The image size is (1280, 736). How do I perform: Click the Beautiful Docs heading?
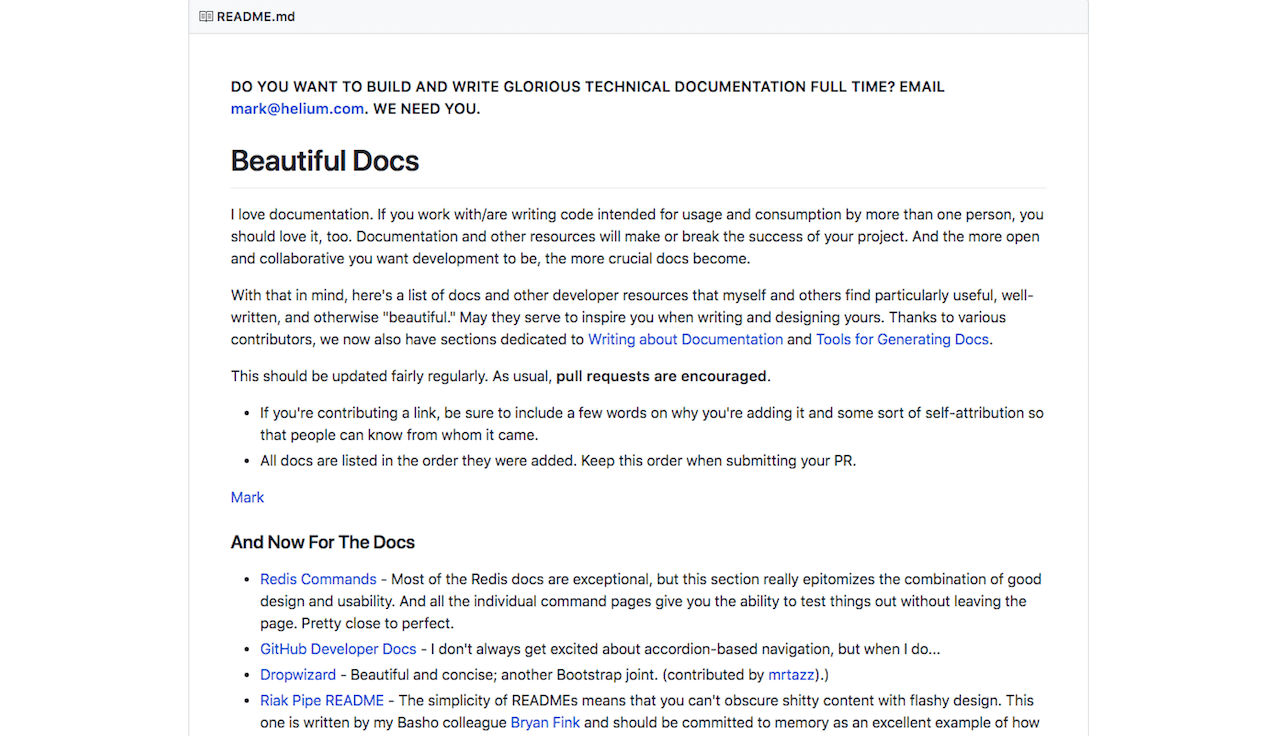(324, 160)
